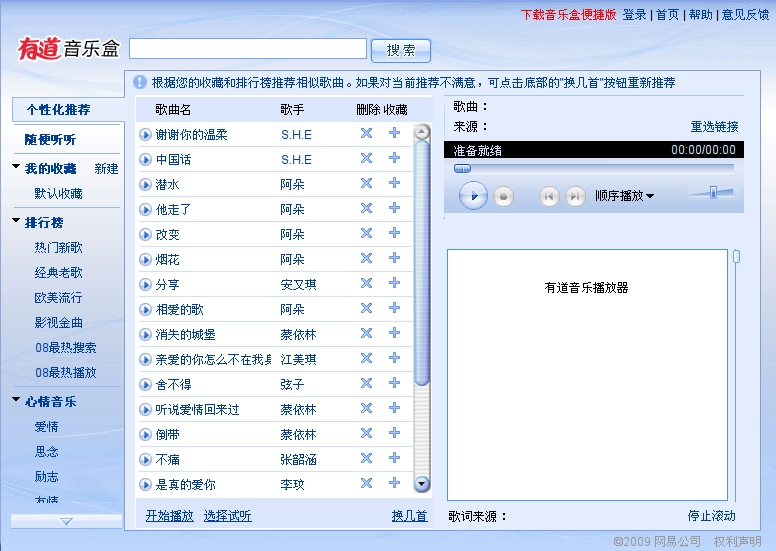
Task: Stop playback with the stop button
Action: pyautogui.click(x=503, y=197)
